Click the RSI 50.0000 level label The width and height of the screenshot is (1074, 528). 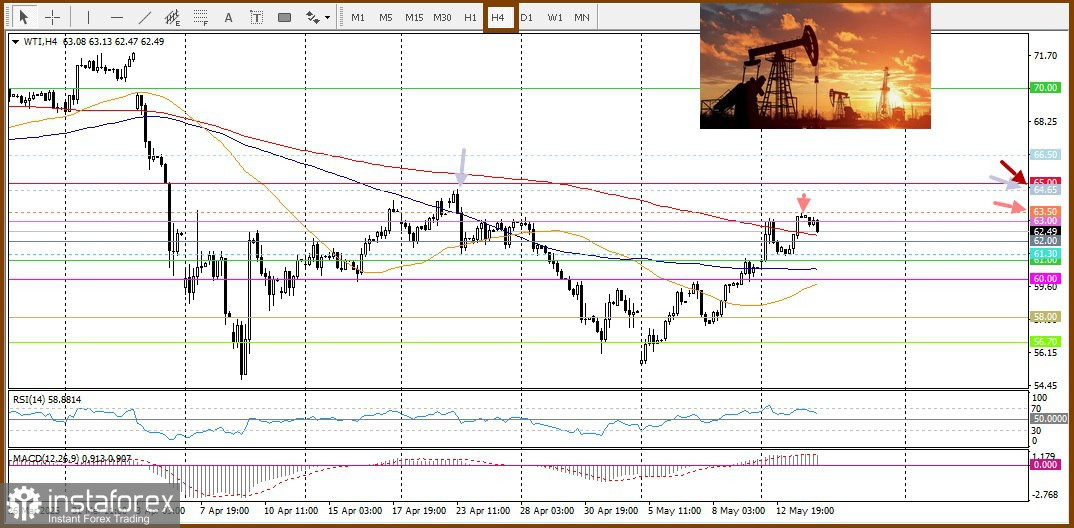(x=1048, y=418)
